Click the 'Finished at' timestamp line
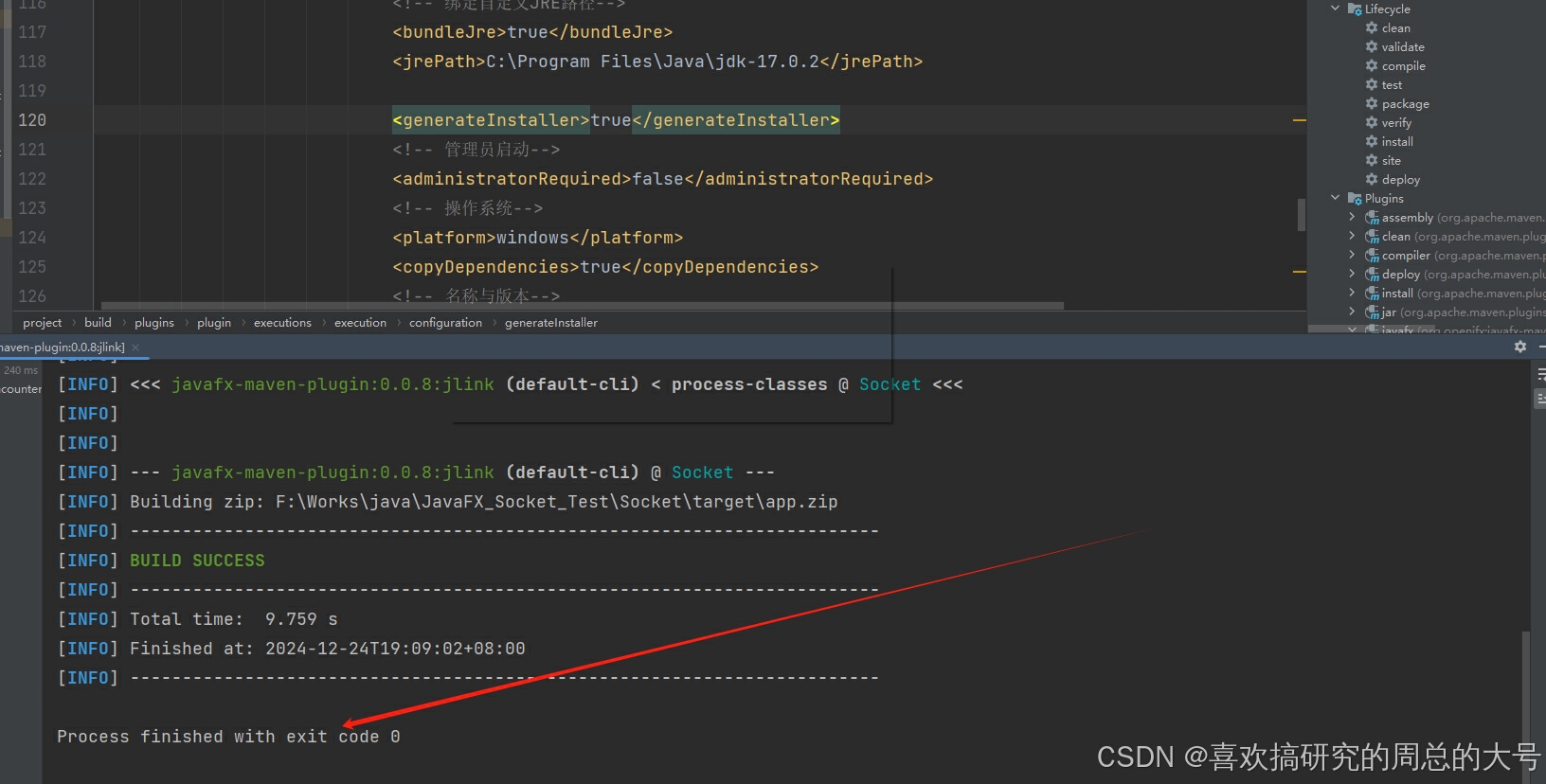 [x=328, y=649]
